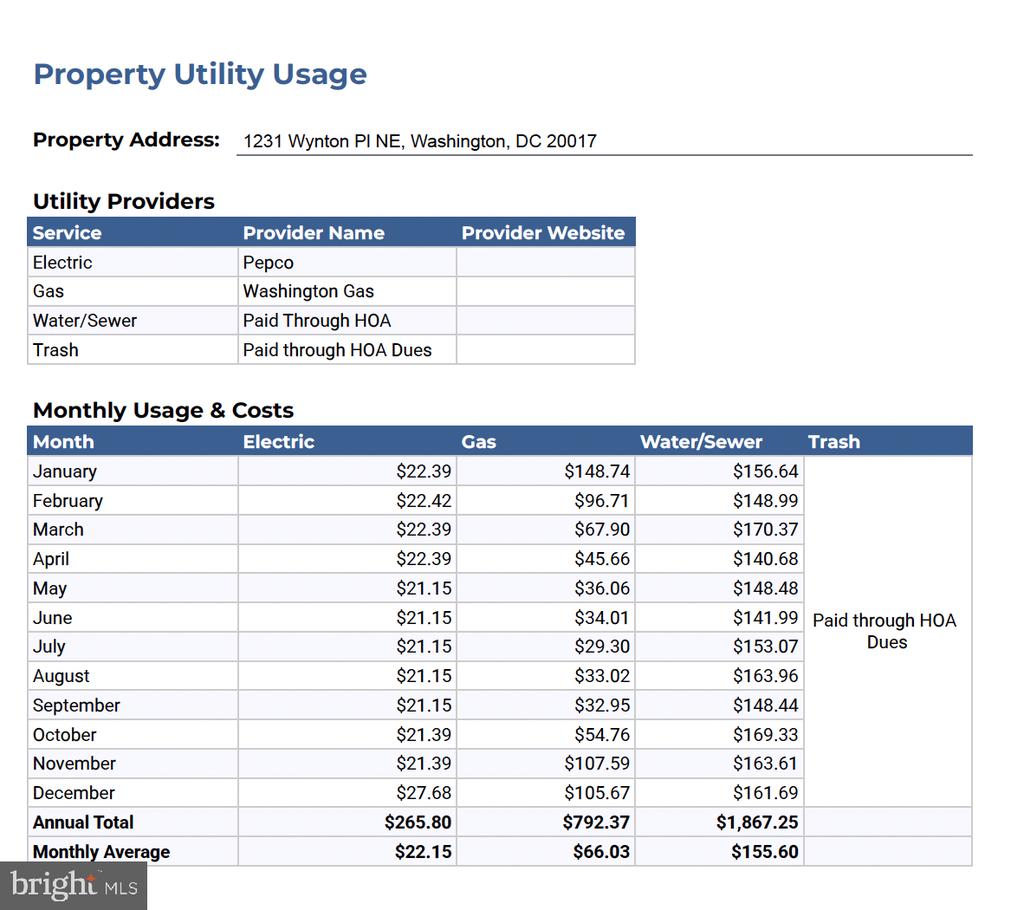Select July's water/sewer cost "$153.07"

point(765,647)
